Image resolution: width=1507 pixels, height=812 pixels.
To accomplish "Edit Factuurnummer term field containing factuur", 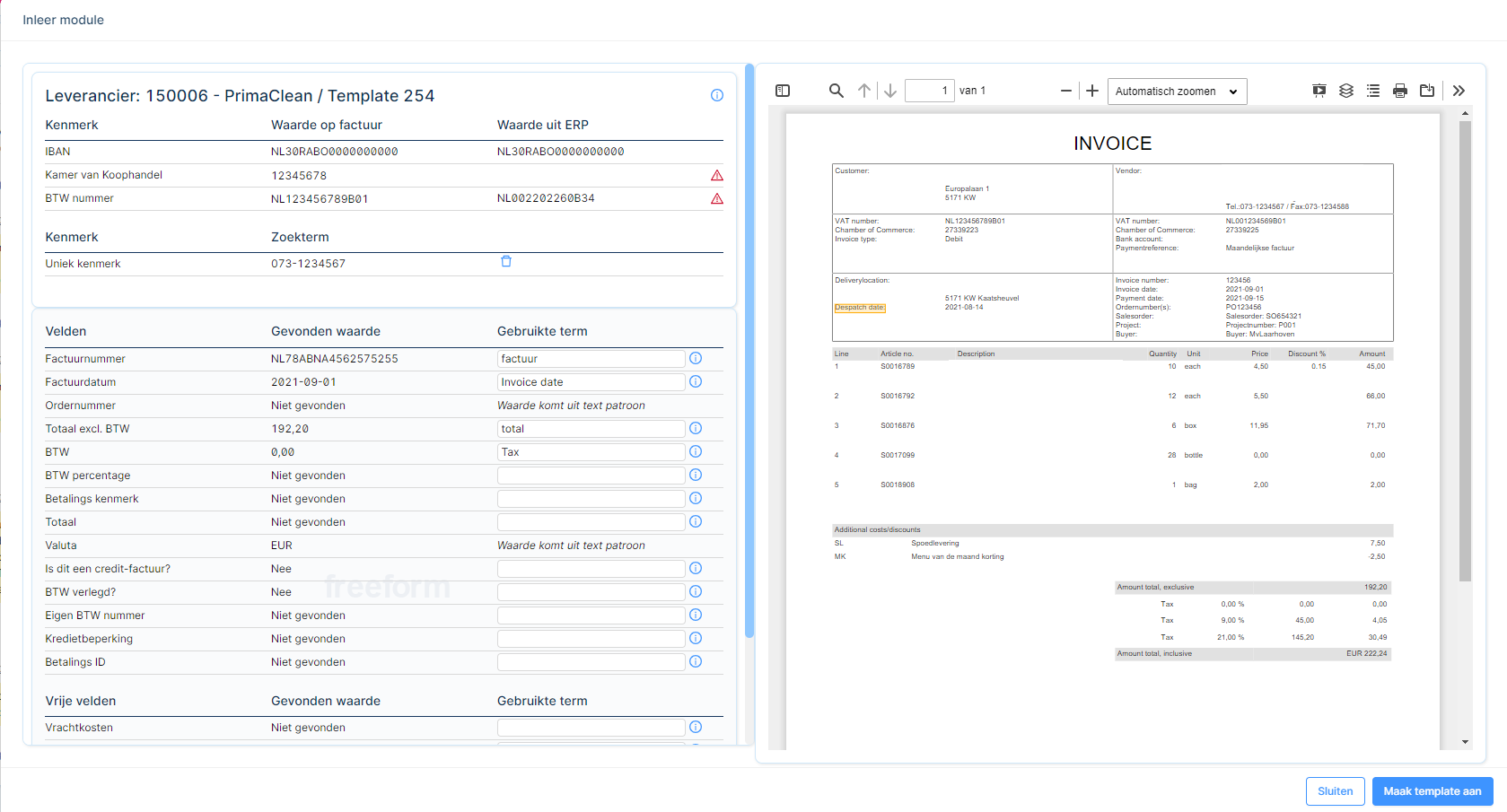I will [591, 359].
